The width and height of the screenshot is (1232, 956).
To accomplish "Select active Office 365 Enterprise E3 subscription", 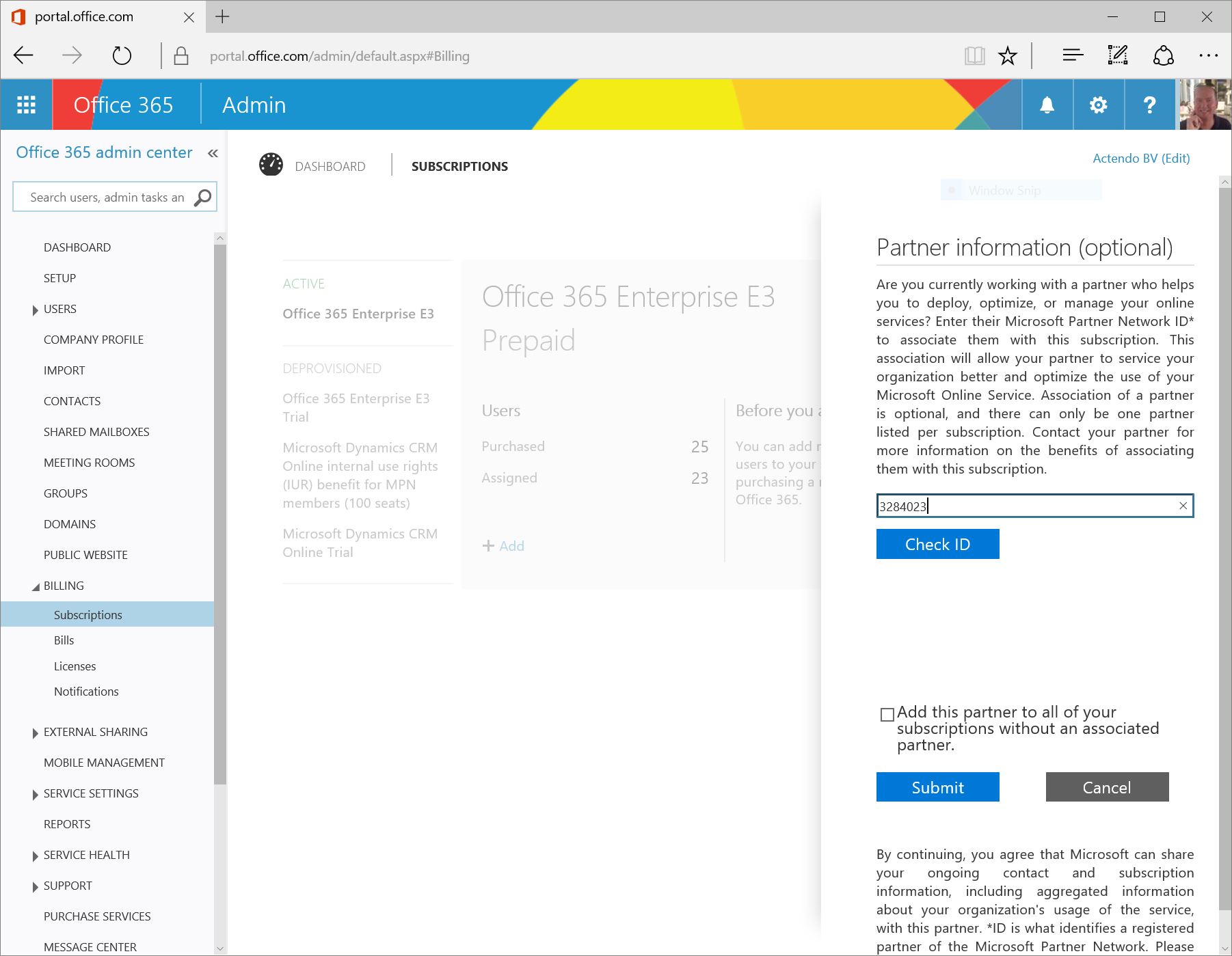I will coord(358,314).
